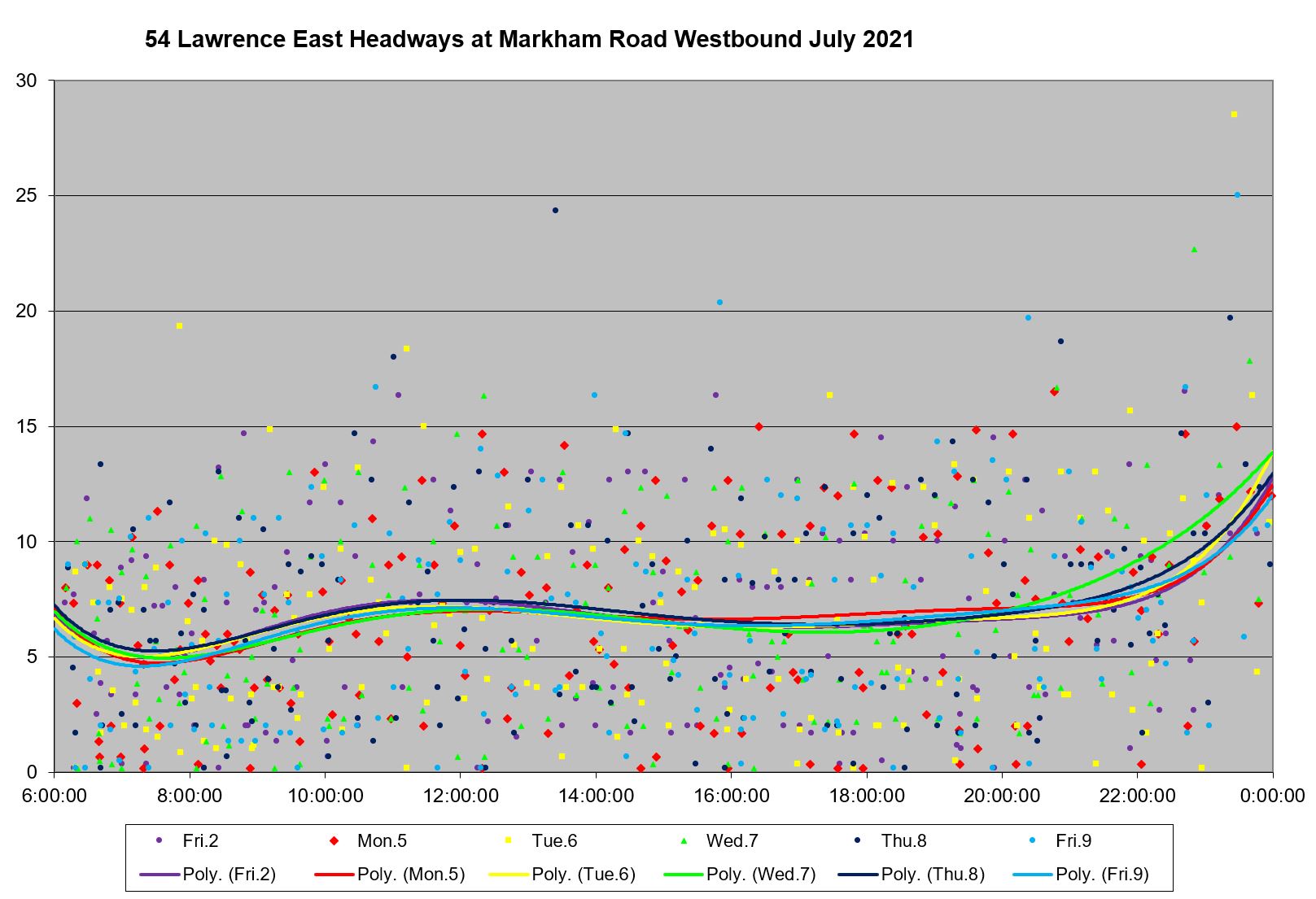This screenshot has width=1316, height=899.
Task: Select the Mon.5 red diamond legend marker
Action: click(334, 840)
